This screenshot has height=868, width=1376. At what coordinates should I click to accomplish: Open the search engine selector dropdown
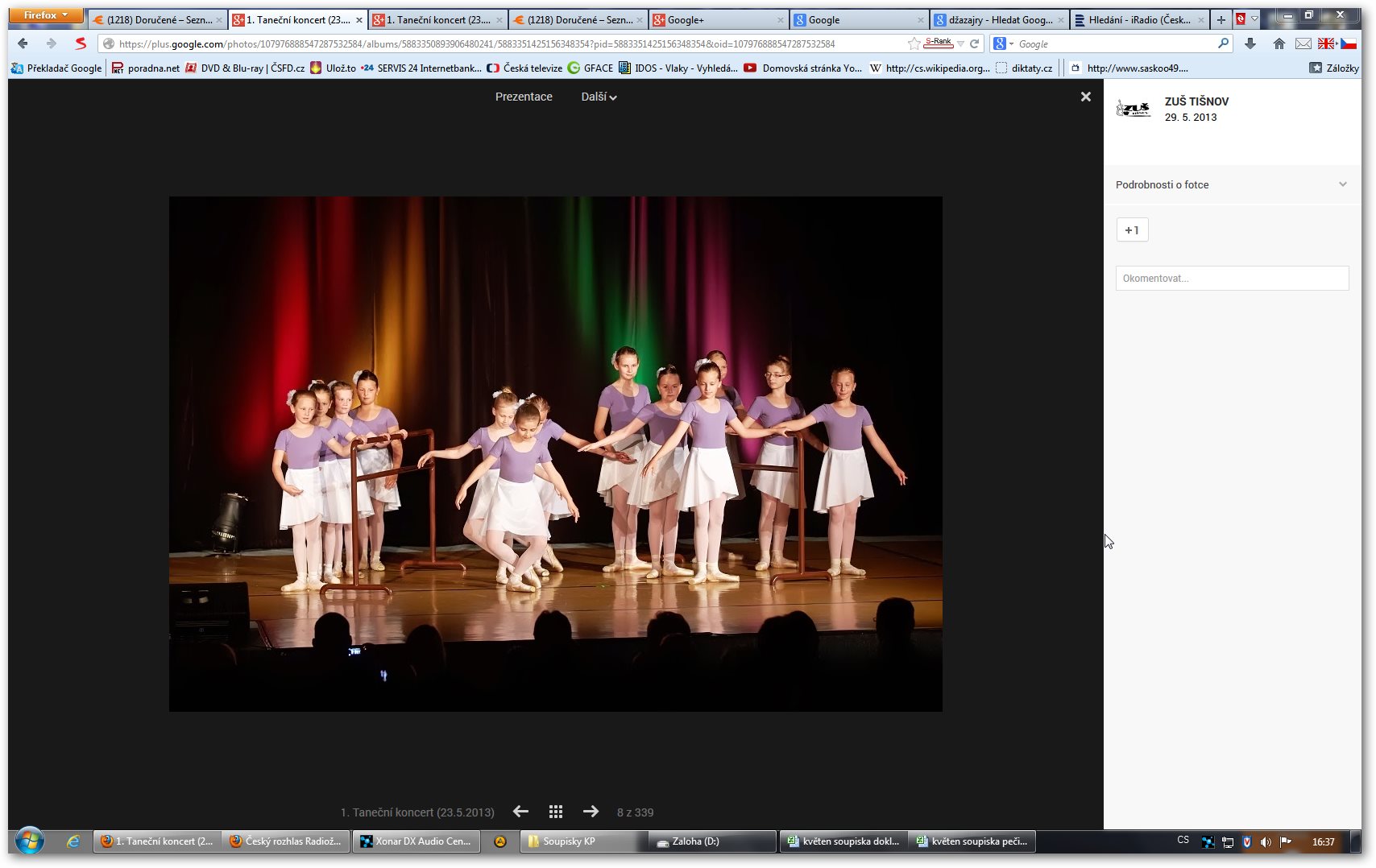point(1002,43)
